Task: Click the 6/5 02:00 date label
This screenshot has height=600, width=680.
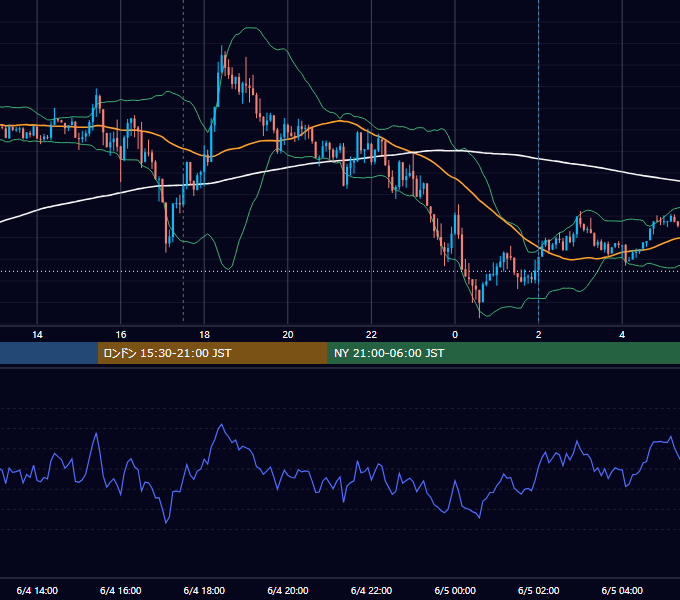Action: [x=539, y=590]
